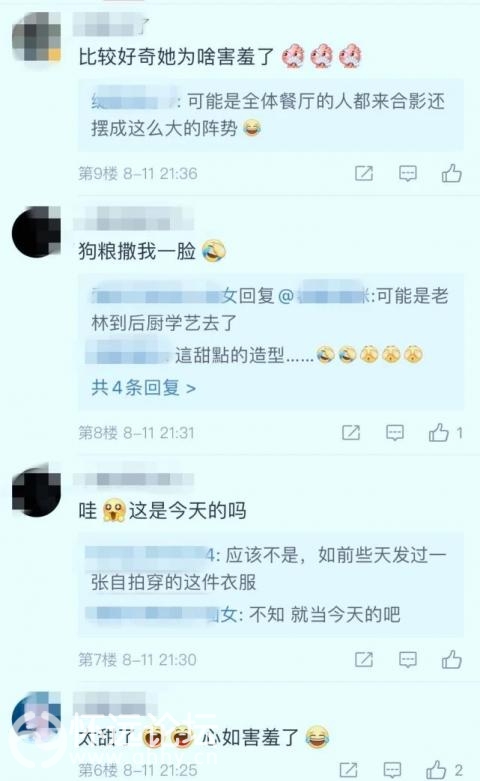This screenshot has width=480, height=781.
Task: Share the 9th floor comment
Action: click(364, 173)
